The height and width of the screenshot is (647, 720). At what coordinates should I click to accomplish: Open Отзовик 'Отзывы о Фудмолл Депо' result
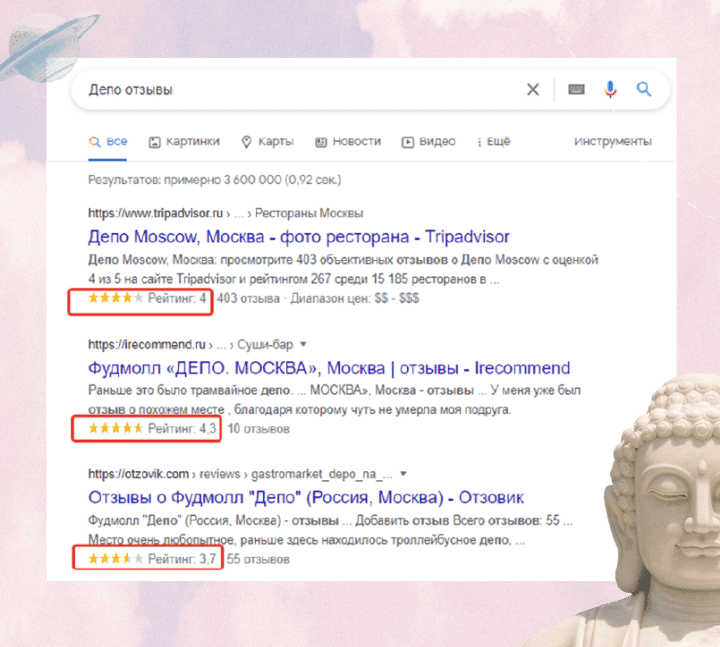coord(306,497)
